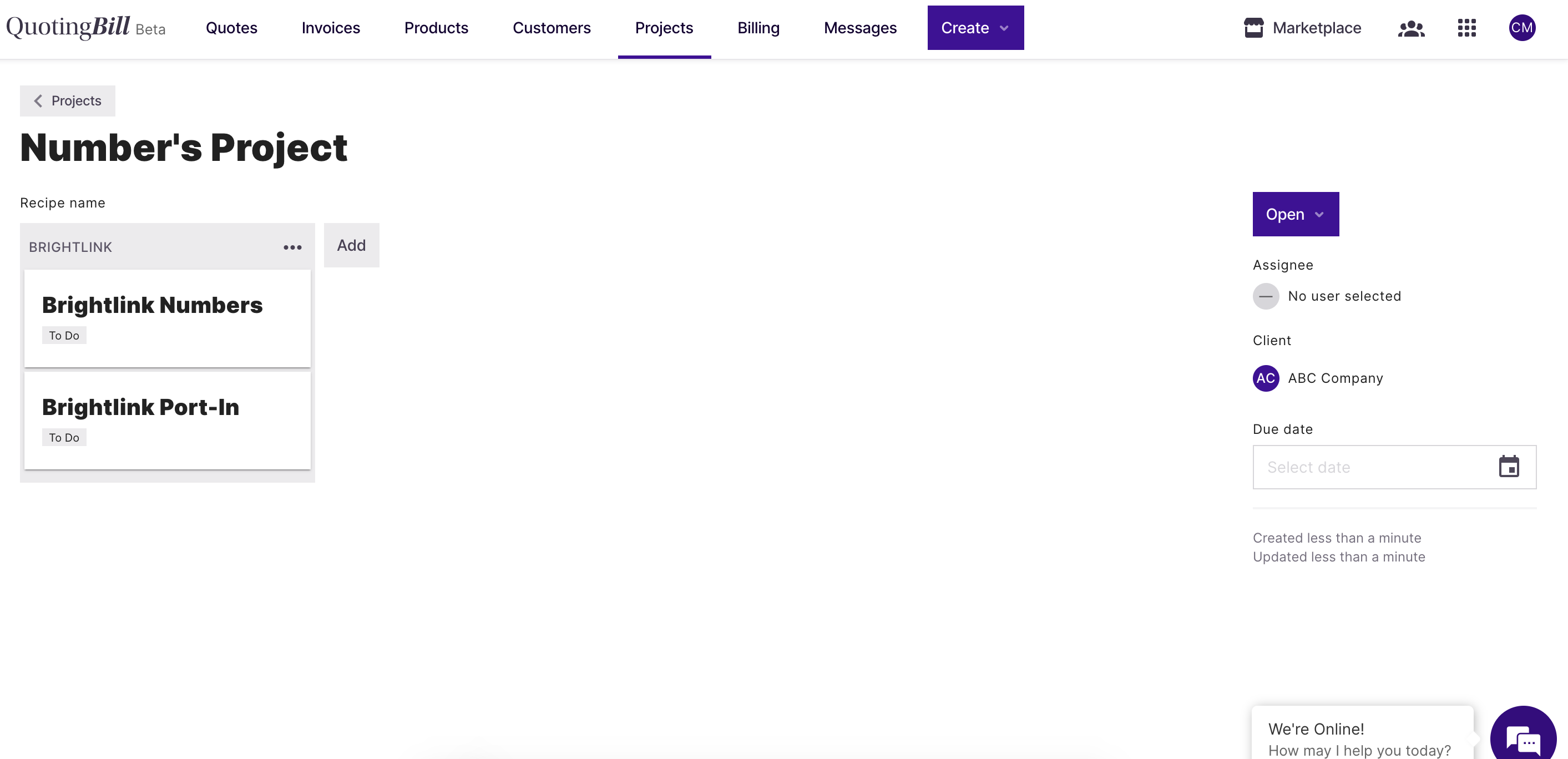Screen dimensions: 1568x759
Task: Open the live chat bubble icon
Action: pyautogui.click(x=1523, y=738)
